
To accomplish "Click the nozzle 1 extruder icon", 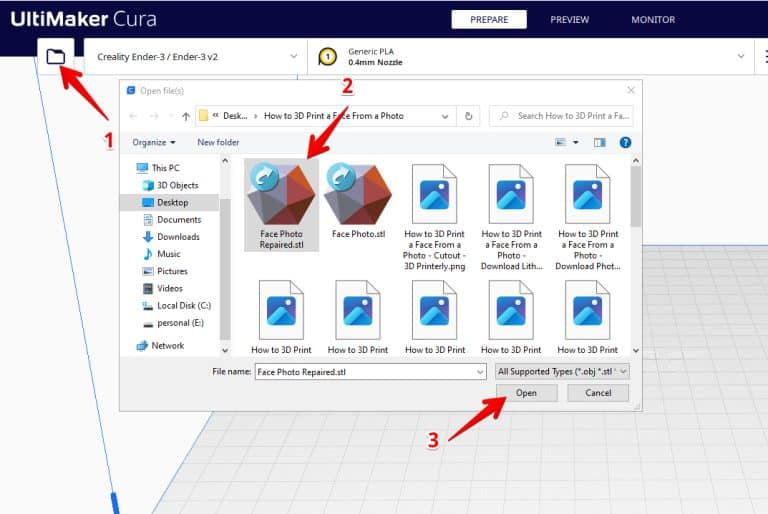I will pyautogui.click(x=327, y=58).
